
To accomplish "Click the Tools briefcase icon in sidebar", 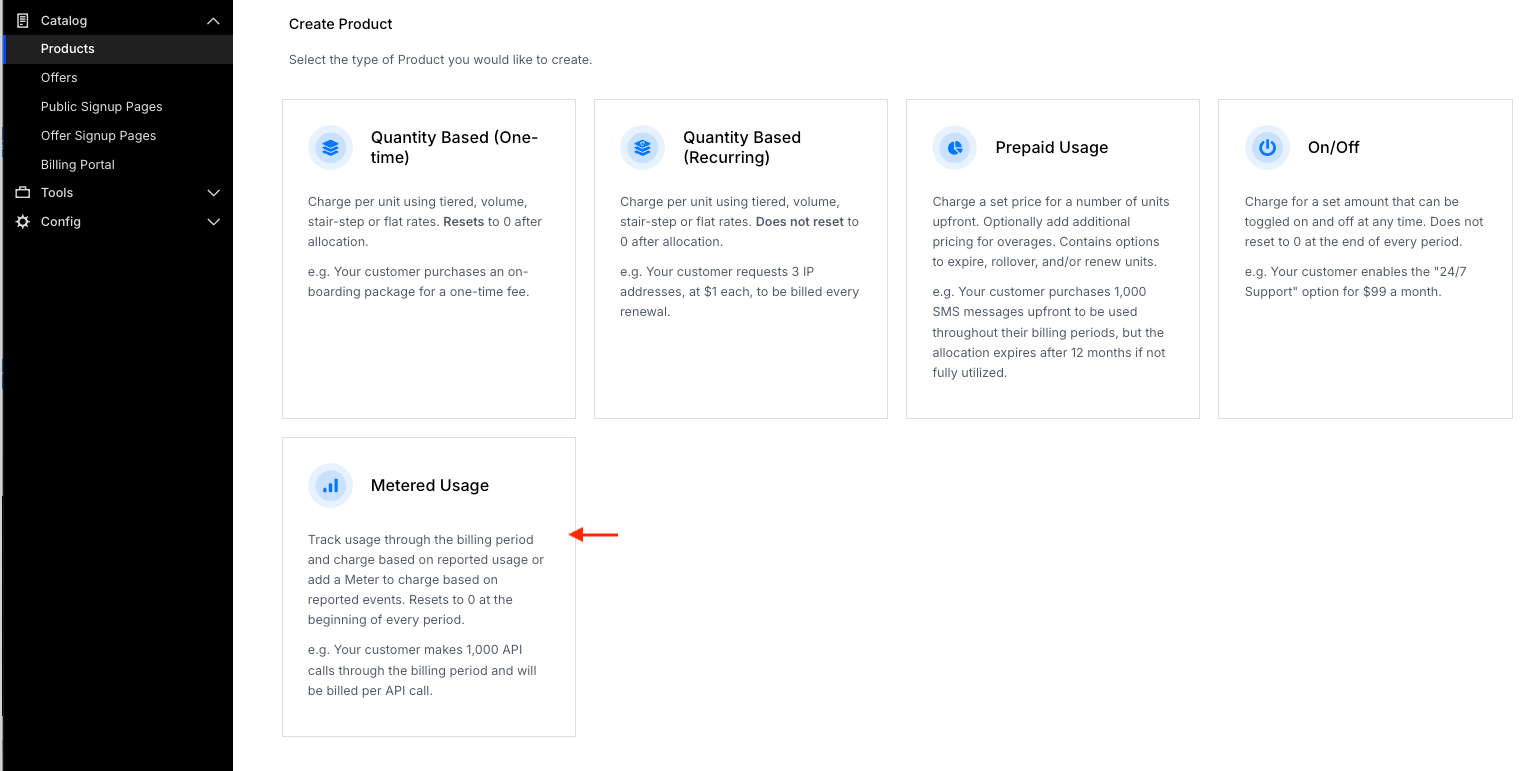I will pyautogui.click(x=23, y=192).
